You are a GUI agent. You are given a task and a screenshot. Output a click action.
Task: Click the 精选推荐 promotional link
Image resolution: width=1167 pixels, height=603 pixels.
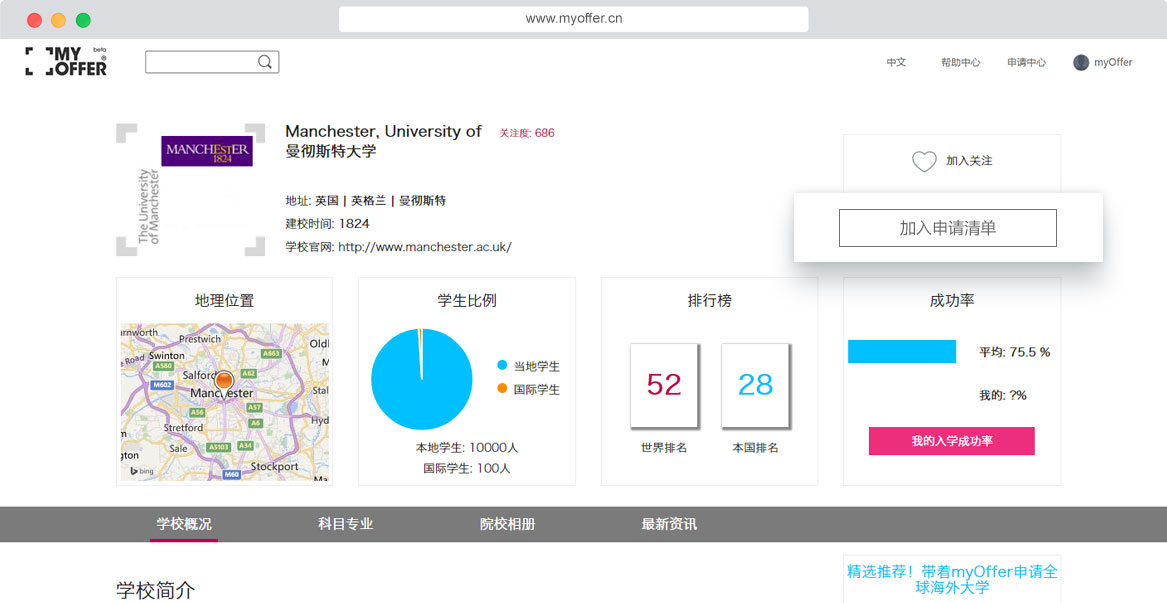click(x=952, y=579)
